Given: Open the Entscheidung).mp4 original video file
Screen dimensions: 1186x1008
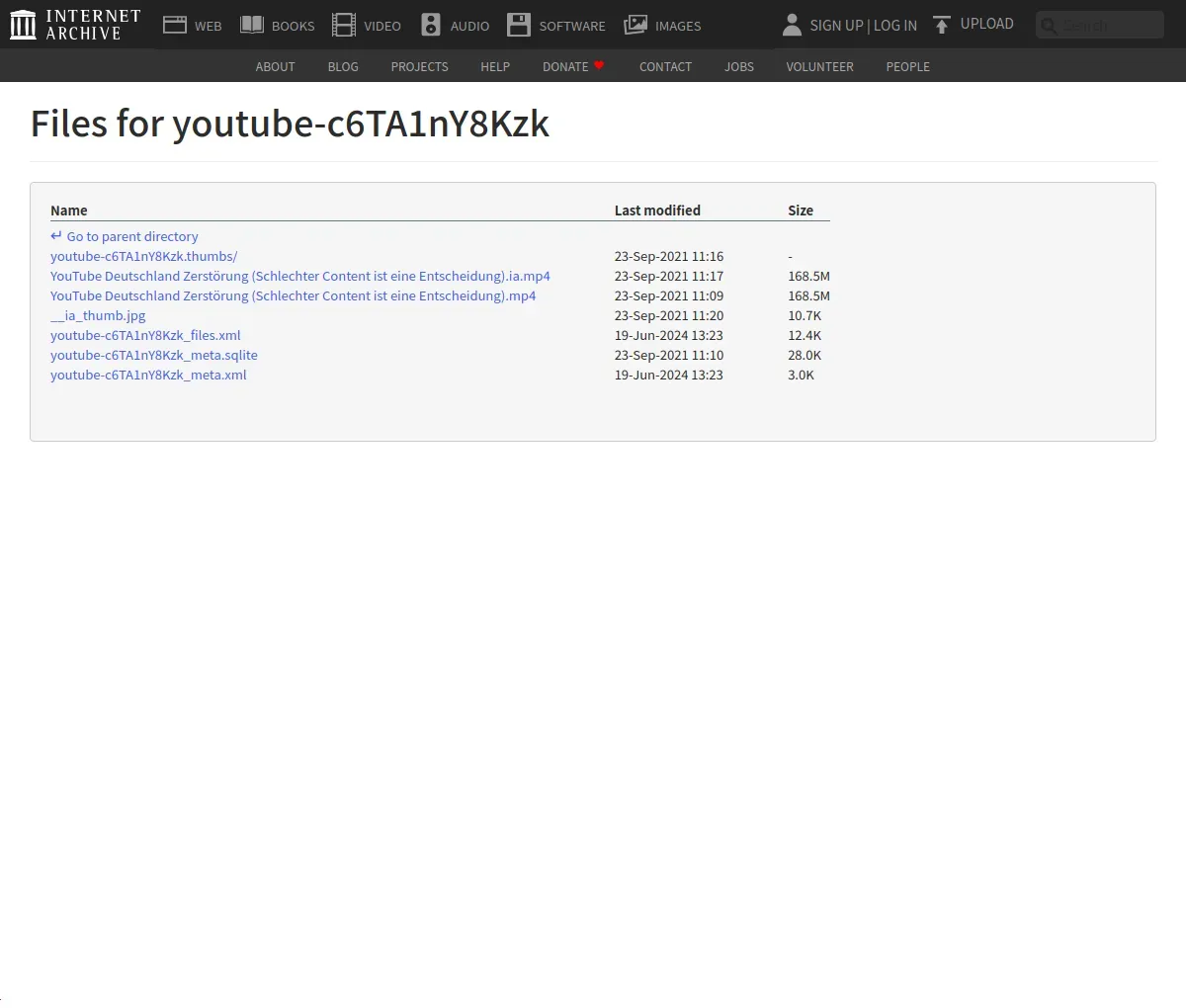Looking at the screenshot, I should coord(294,295).
